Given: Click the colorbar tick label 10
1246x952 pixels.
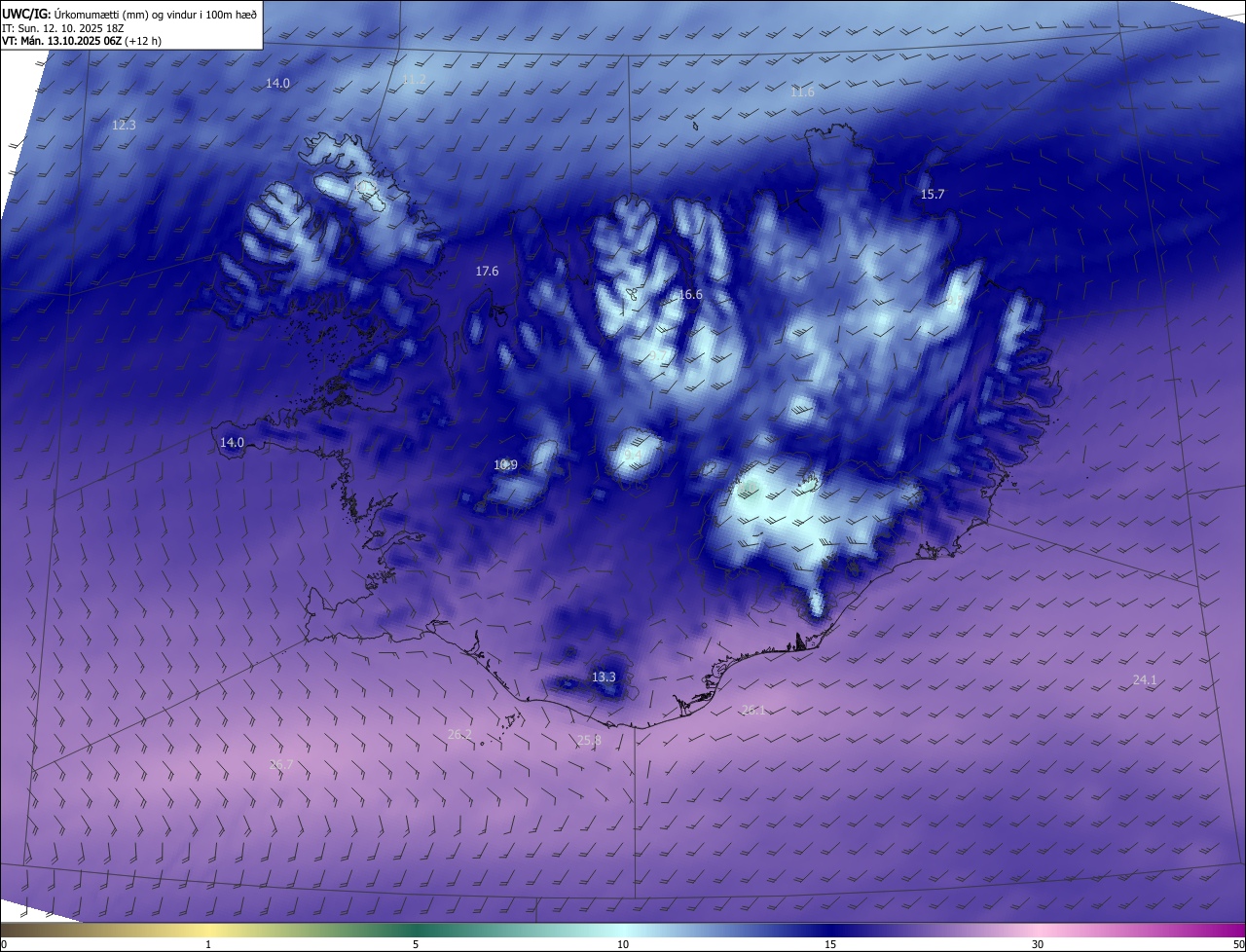Looking at the screenshot, I should pyautogui.click(x=623, y=944).
